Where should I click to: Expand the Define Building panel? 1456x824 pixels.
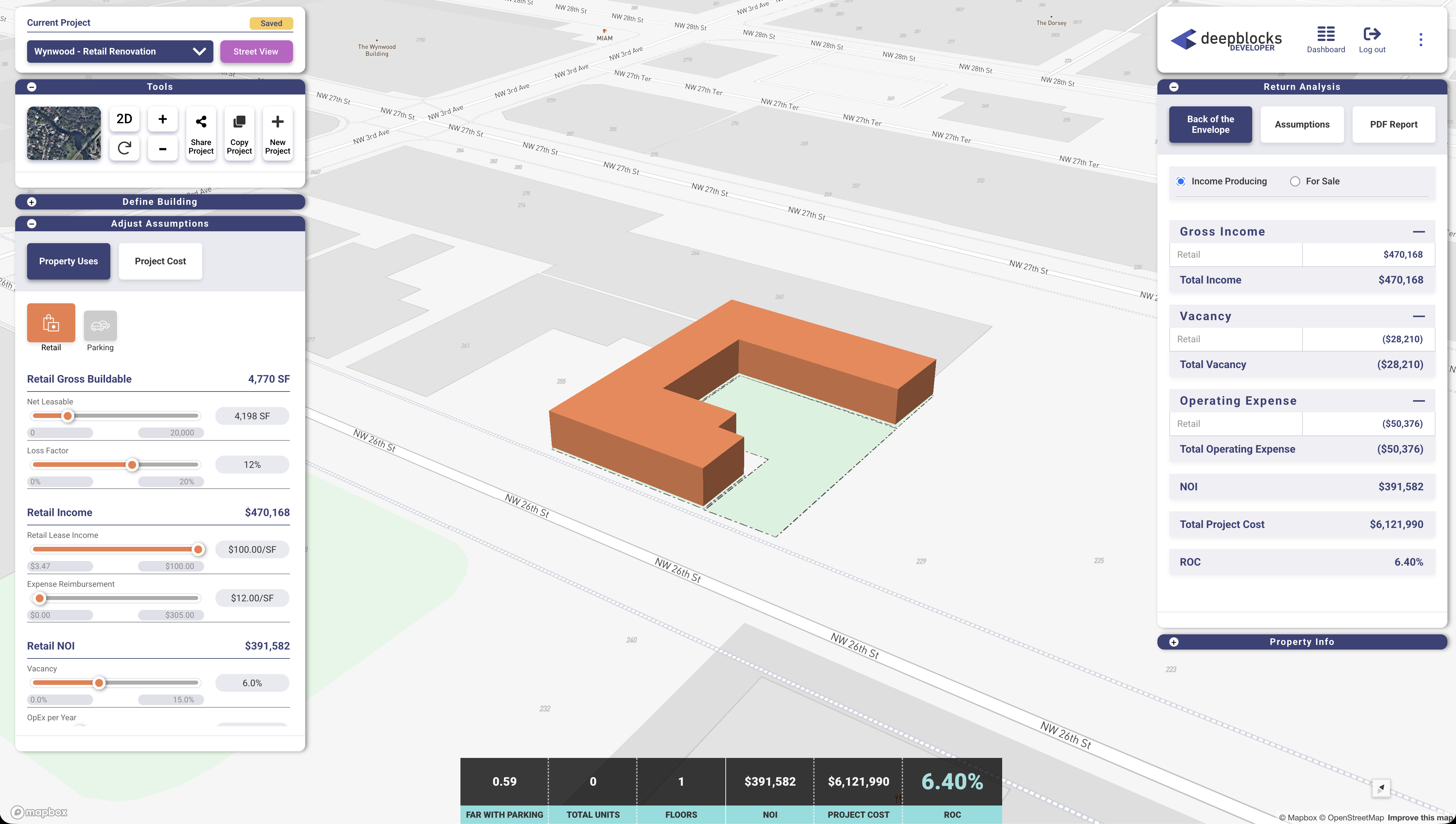tap(32, 202)
